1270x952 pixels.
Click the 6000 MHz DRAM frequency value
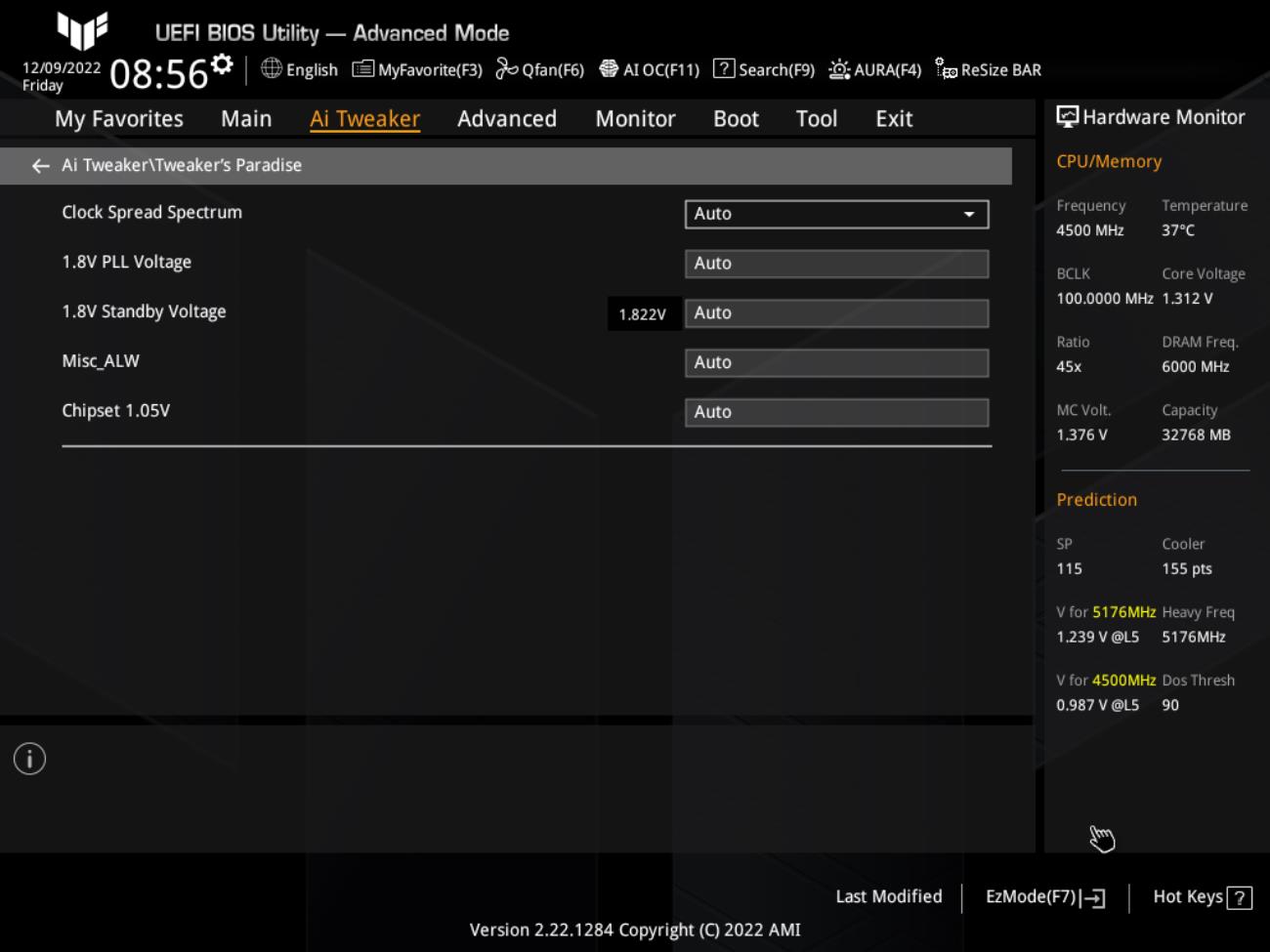coord(1196,367)
